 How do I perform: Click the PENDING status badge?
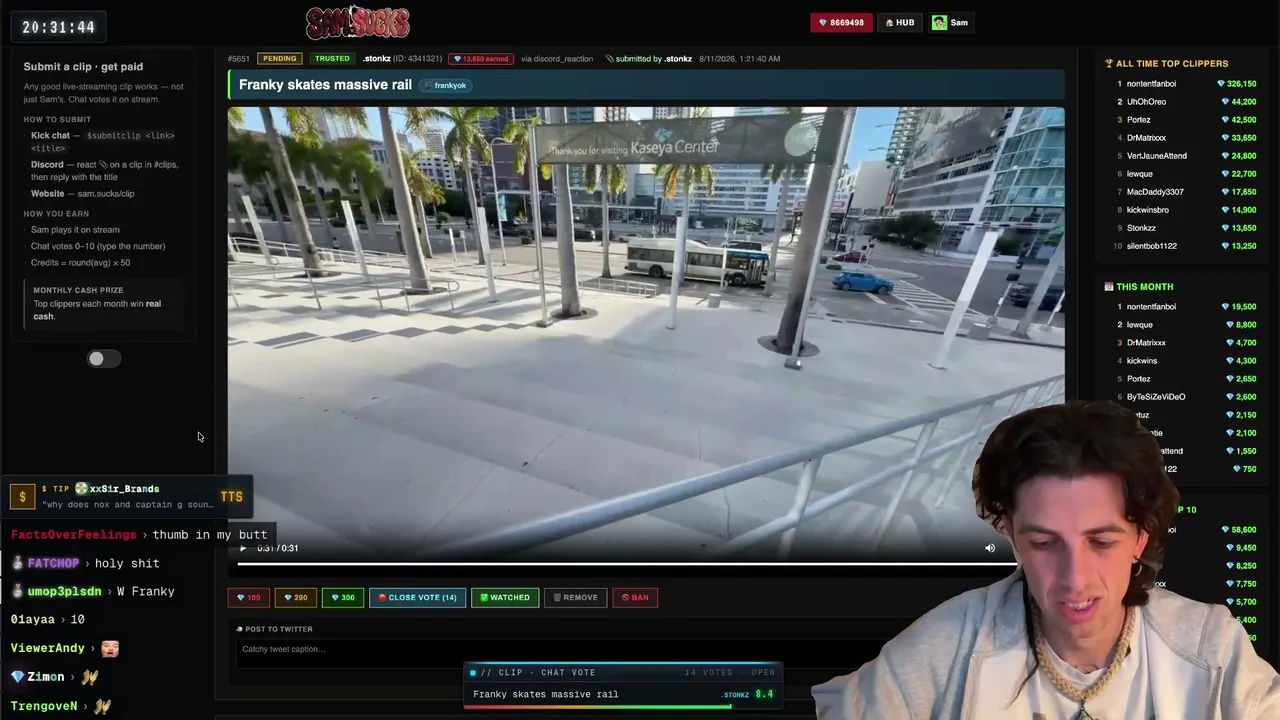[279, 59]
